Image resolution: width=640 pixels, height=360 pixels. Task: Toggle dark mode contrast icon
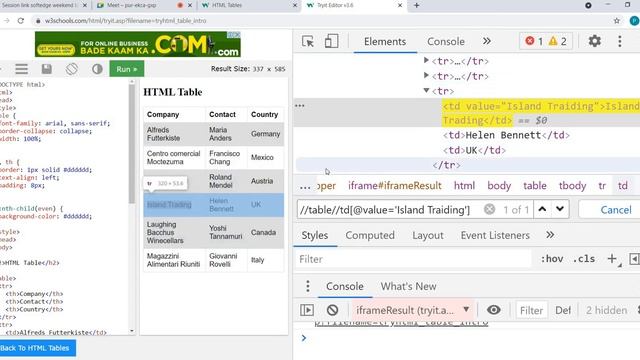(x=97, y=69)
